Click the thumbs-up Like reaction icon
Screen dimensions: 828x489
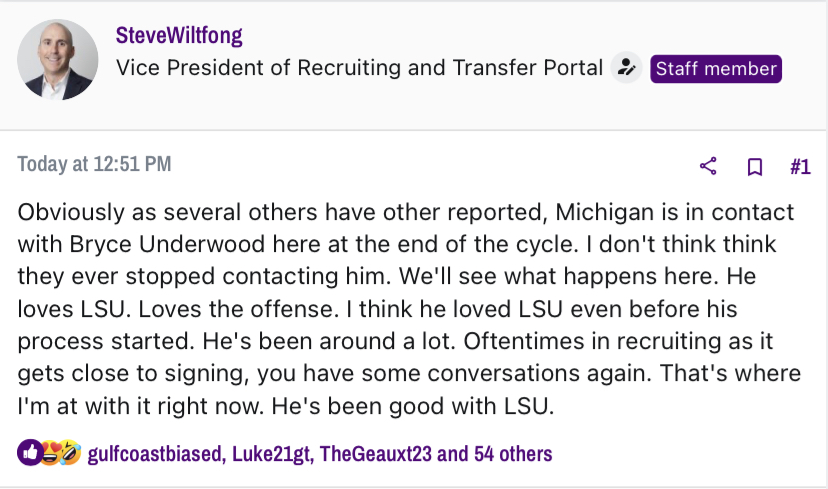click(x=28, y=453)
